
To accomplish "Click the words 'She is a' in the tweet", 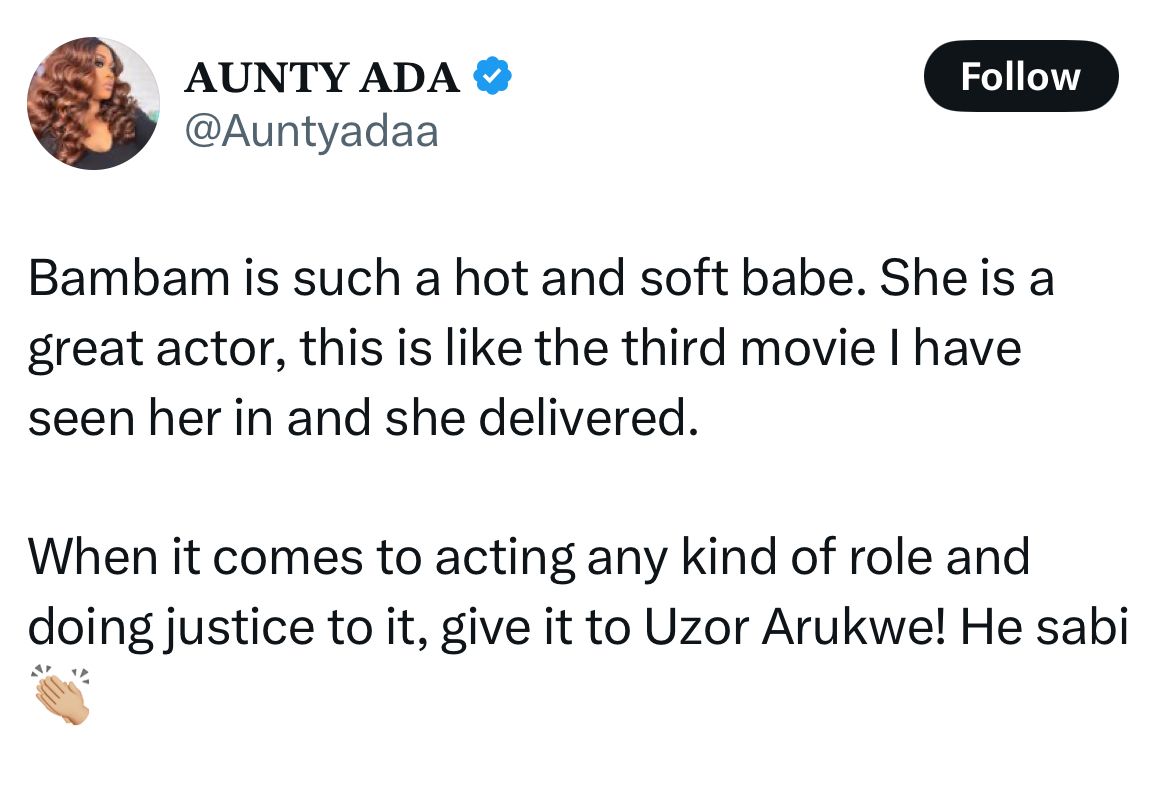I will (x=967, y=278).
